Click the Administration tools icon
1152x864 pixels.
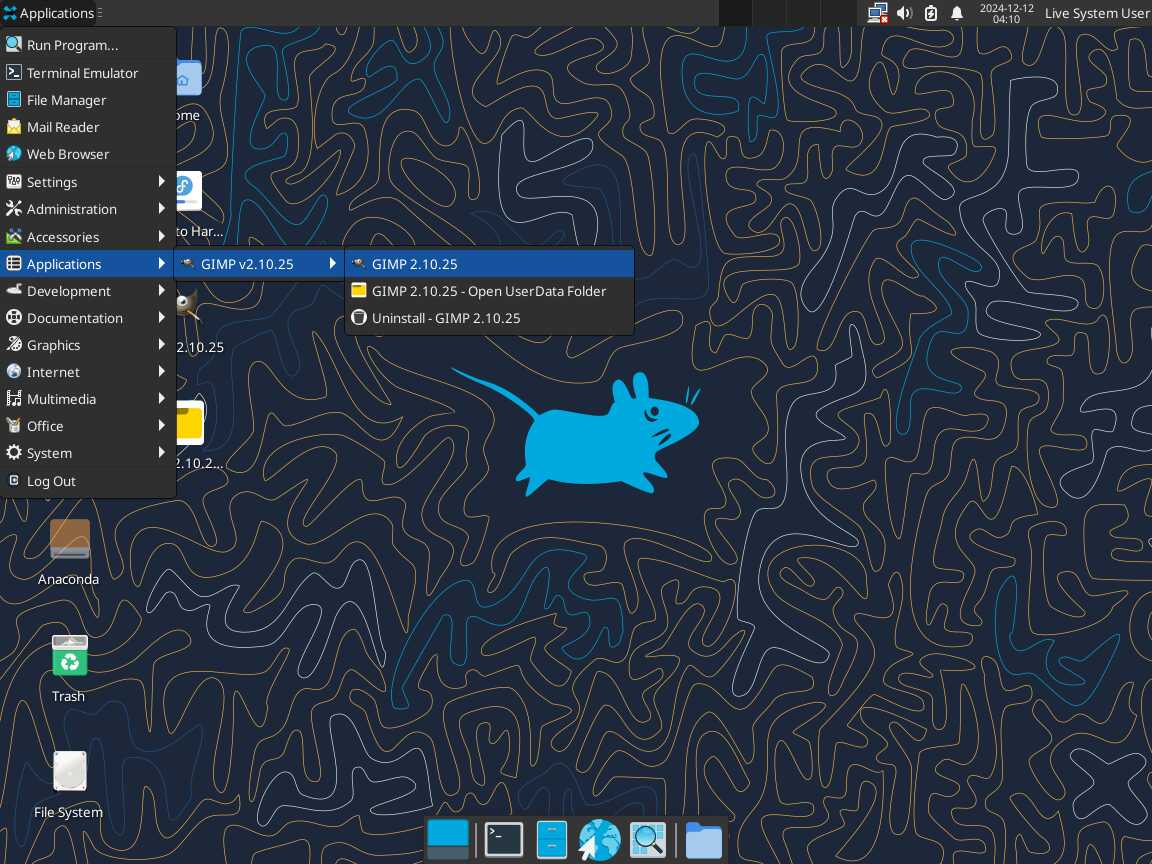(x=13, y=209)
